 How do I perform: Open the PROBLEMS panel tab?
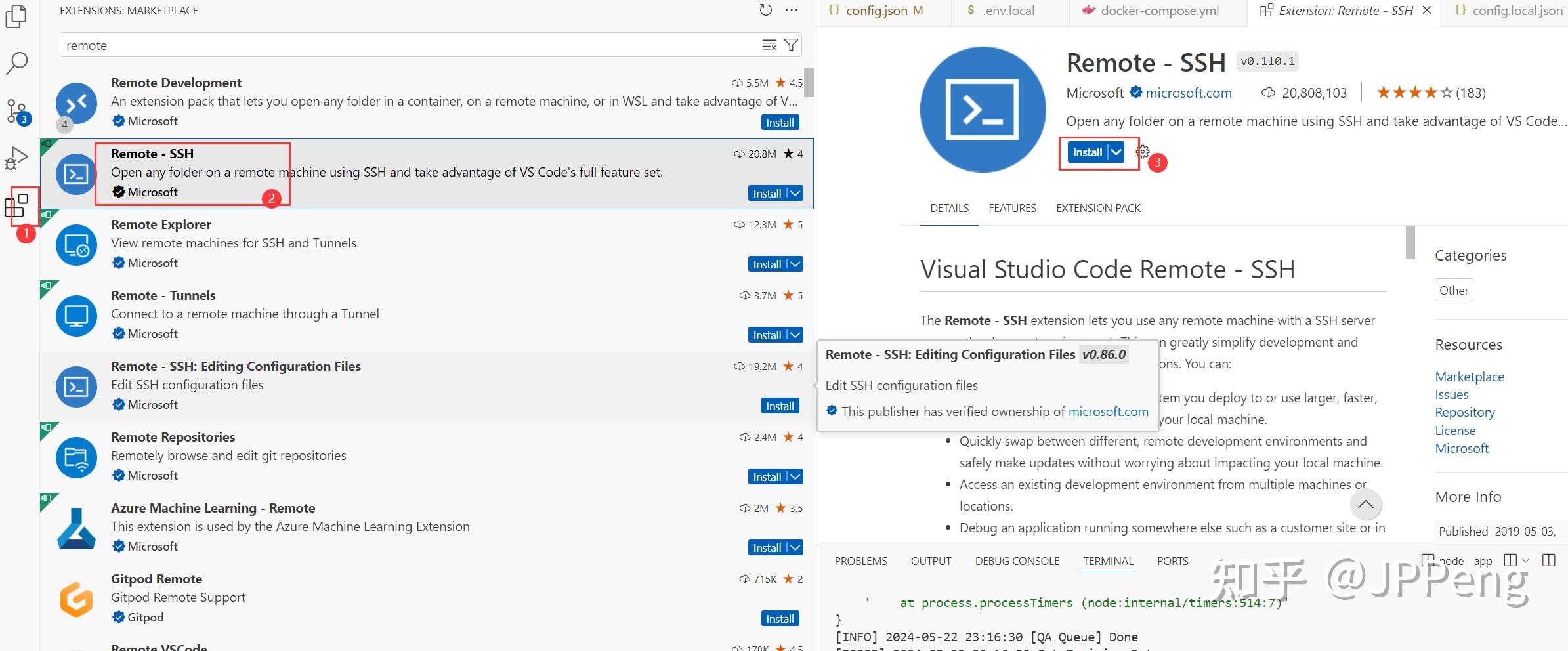point(860,561)
